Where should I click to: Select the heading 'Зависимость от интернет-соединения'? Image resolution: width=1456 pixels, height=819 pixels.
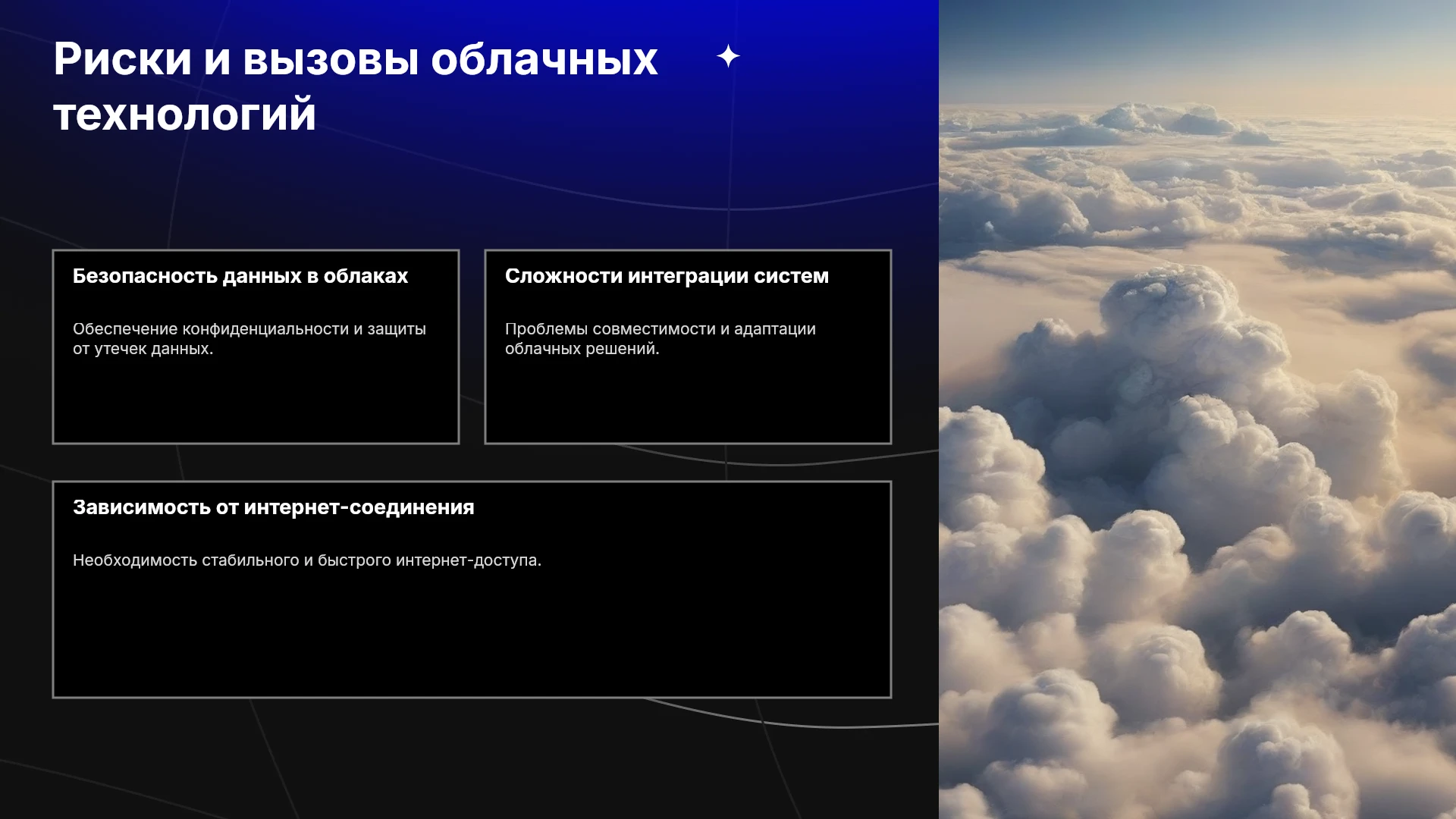click(274, 507)
